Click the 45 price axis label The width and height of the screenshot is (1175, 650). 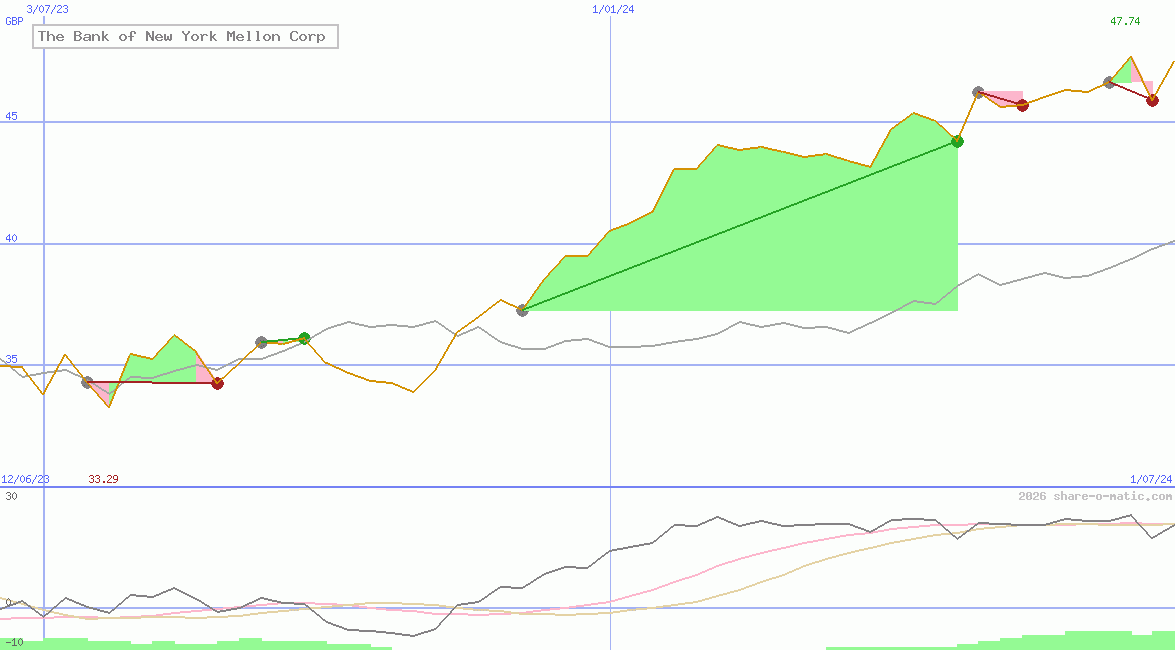tap(11, 116)
